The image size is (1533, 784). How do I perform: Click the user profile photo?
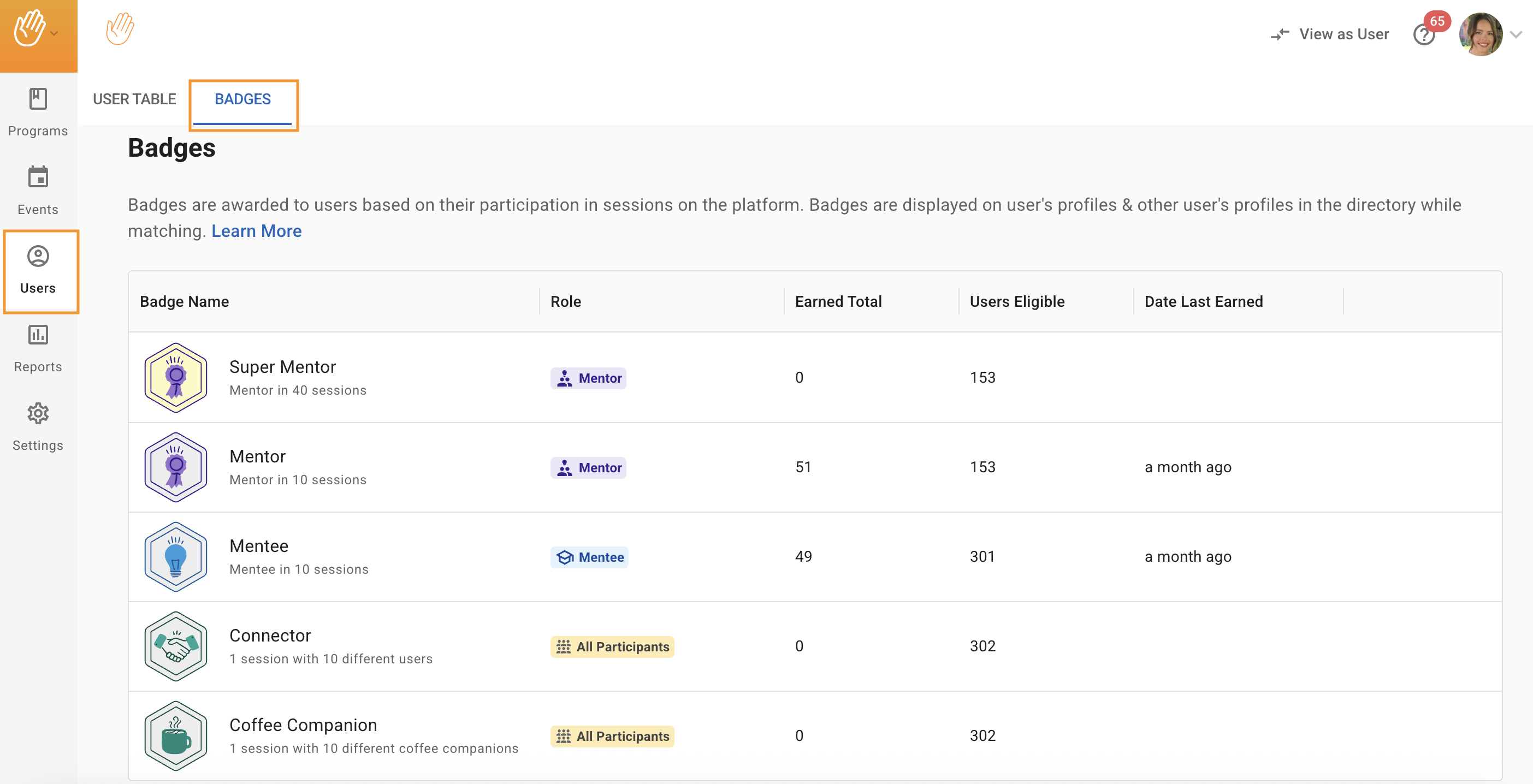1480,34
